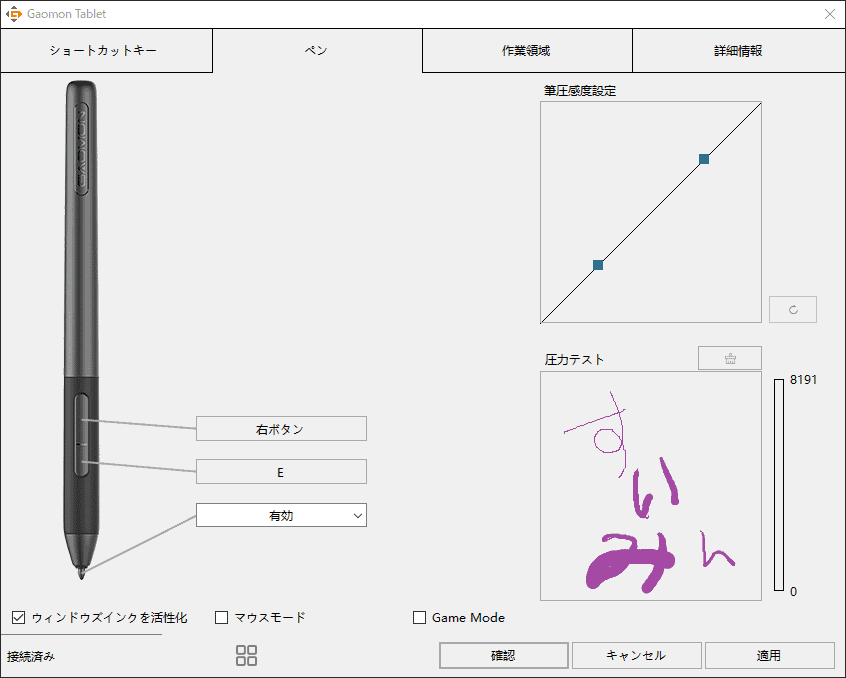This screenshot has width=846, height=678.
Task: Select the lower pressure curve control point
Action: pyautogui.click(x=598, y=265)
